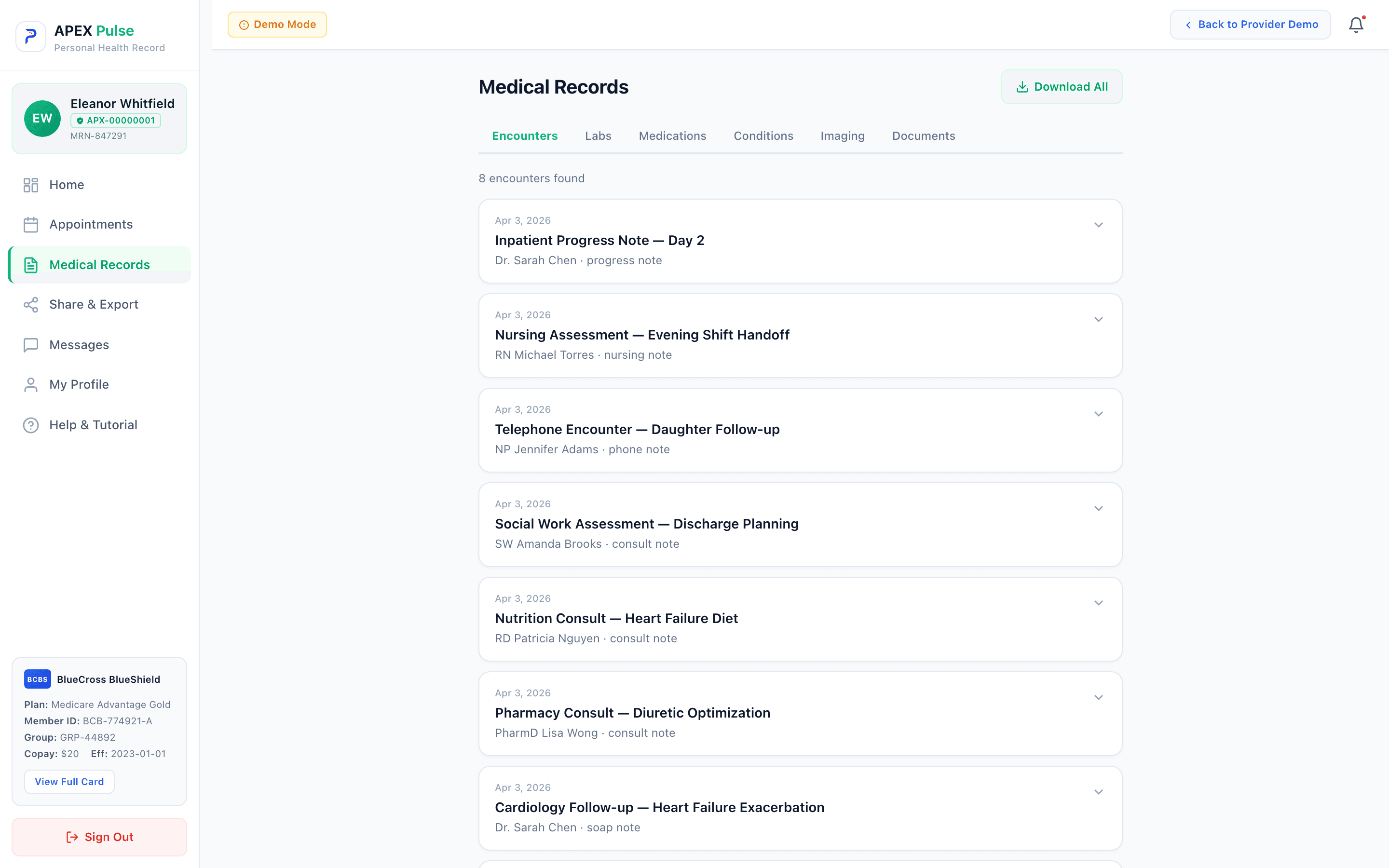Expand the Nursing Assessment Evening Shift chevron

[x=1098, y=319]
